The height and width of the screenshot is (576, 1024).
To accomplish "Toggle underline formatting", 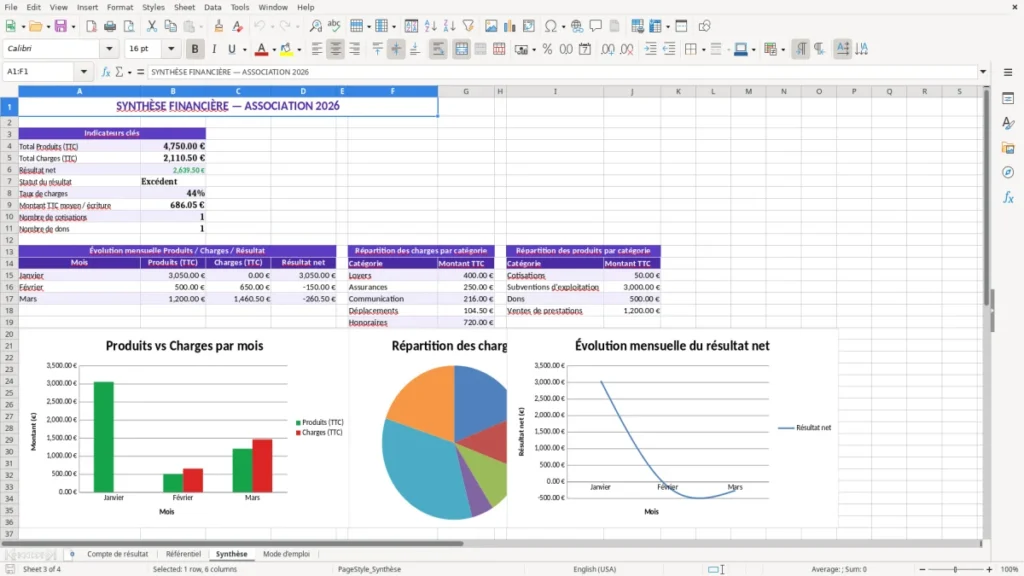I will click(x=231, y=49).
